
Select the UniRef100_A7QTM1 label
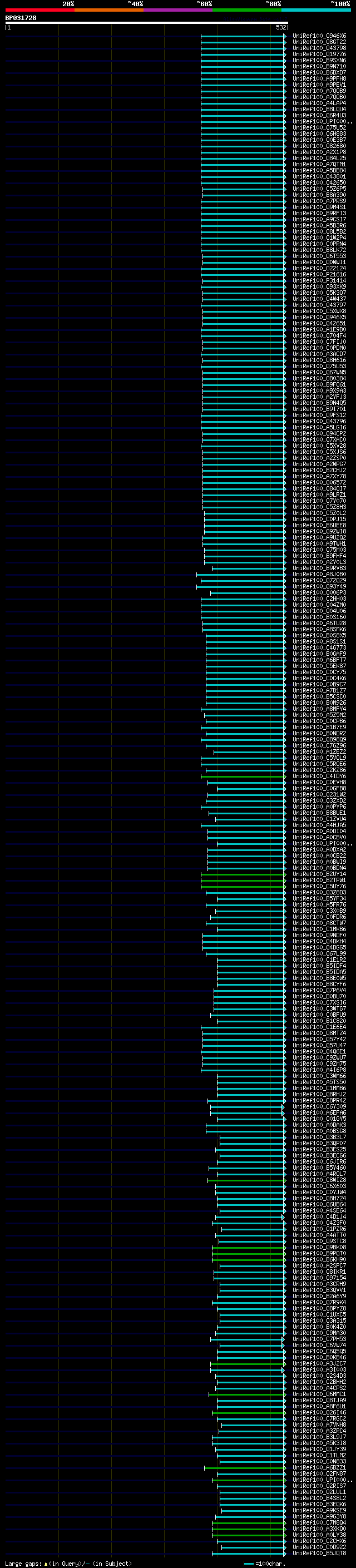pyautogui.click(x=319, y=164)
